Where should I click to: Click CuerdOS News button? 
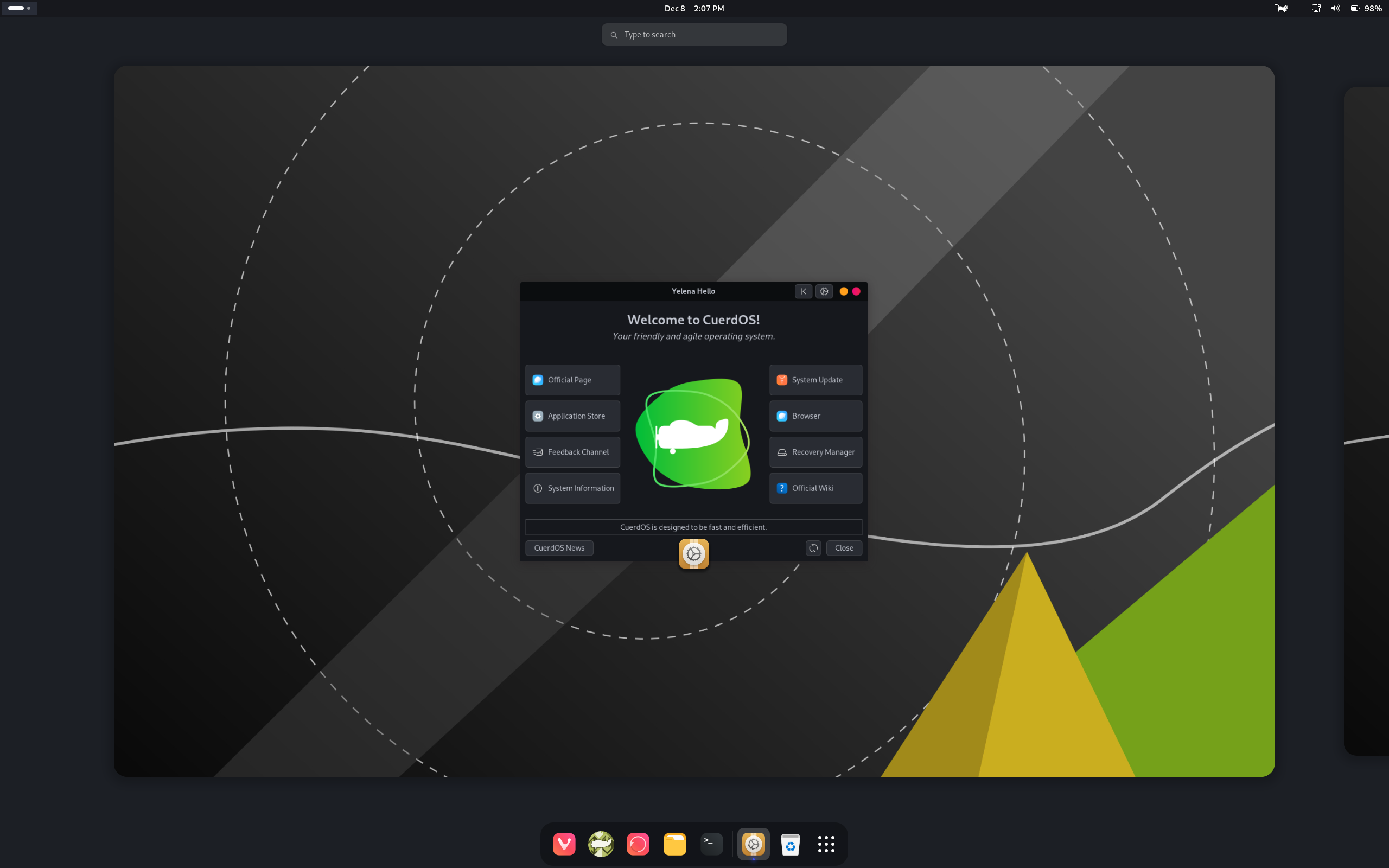click(x=559, y=548)
